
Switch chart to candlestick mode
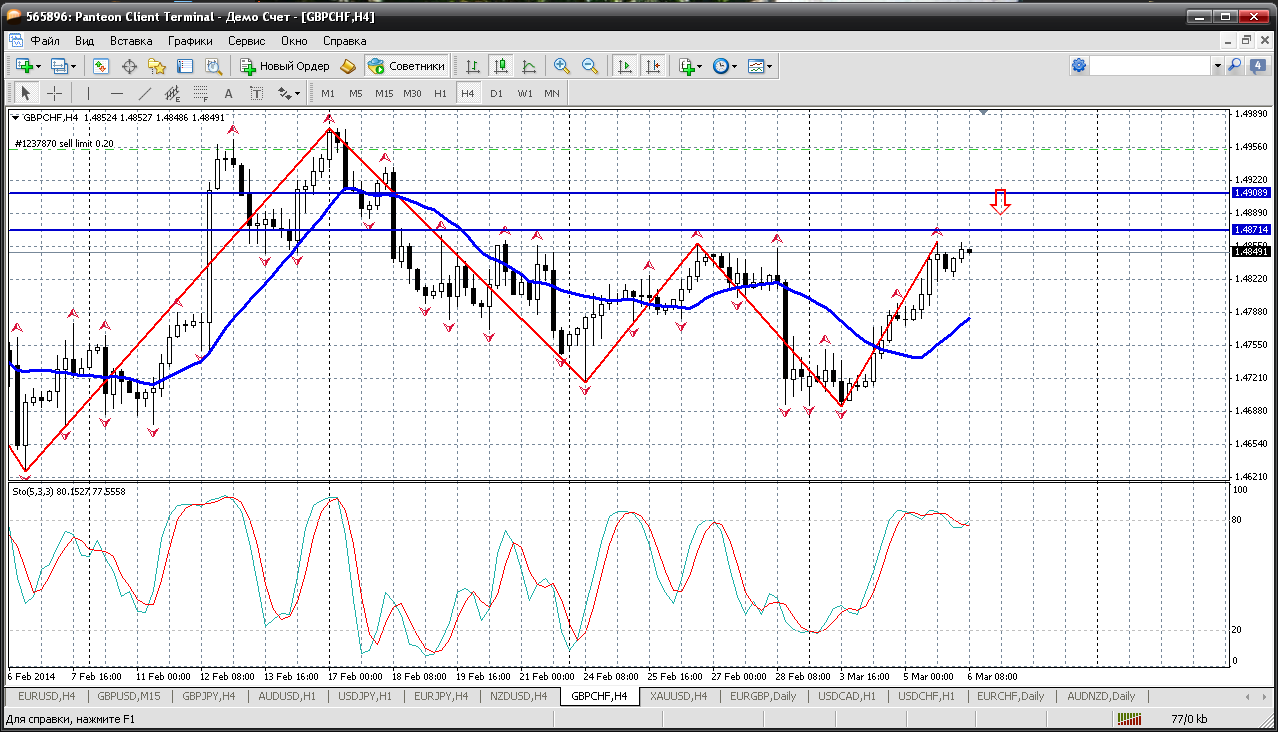[501, 66]
